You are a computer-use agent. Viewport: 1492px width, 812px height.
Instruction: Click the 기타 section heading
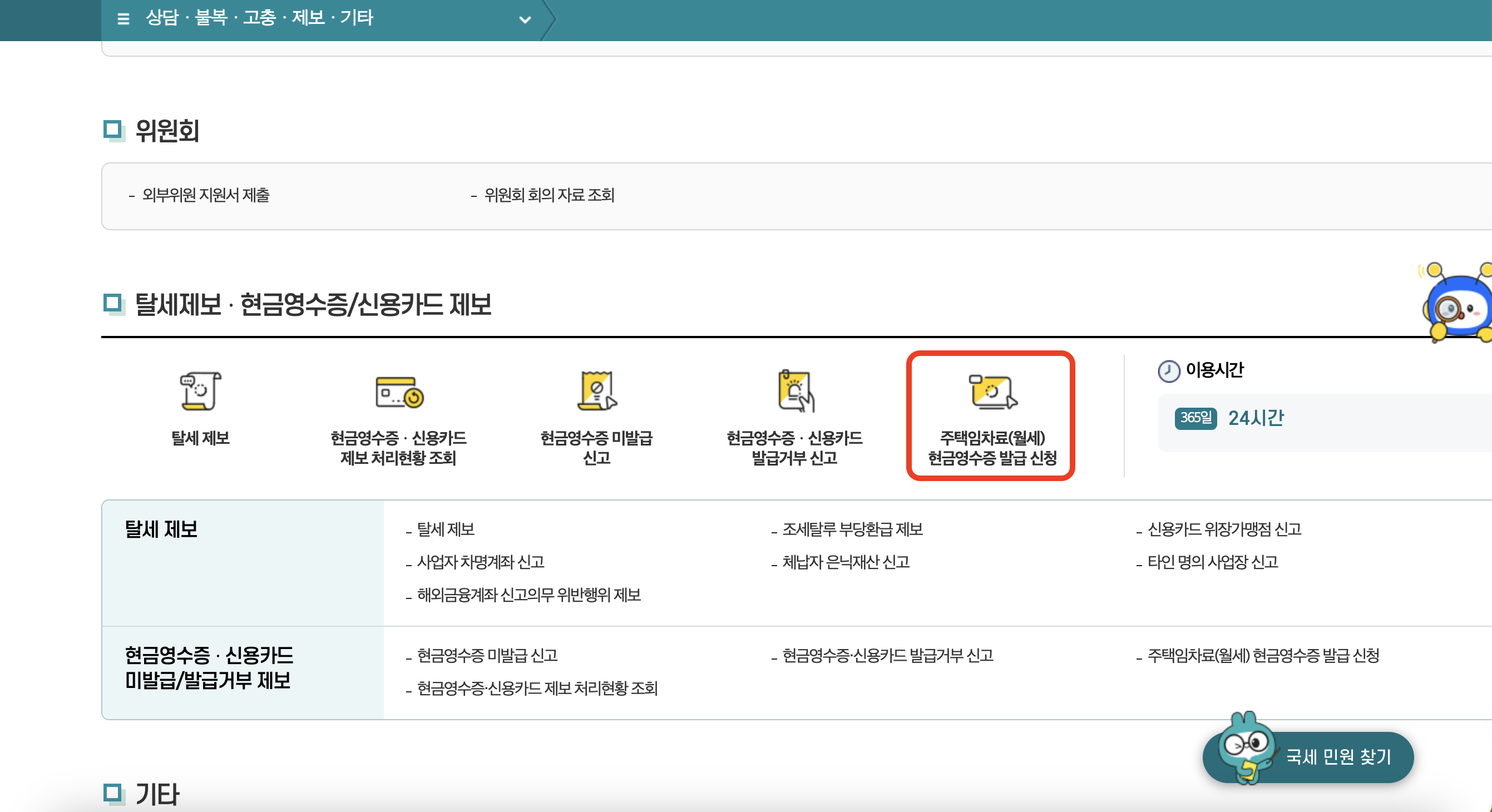coord(156,794)
